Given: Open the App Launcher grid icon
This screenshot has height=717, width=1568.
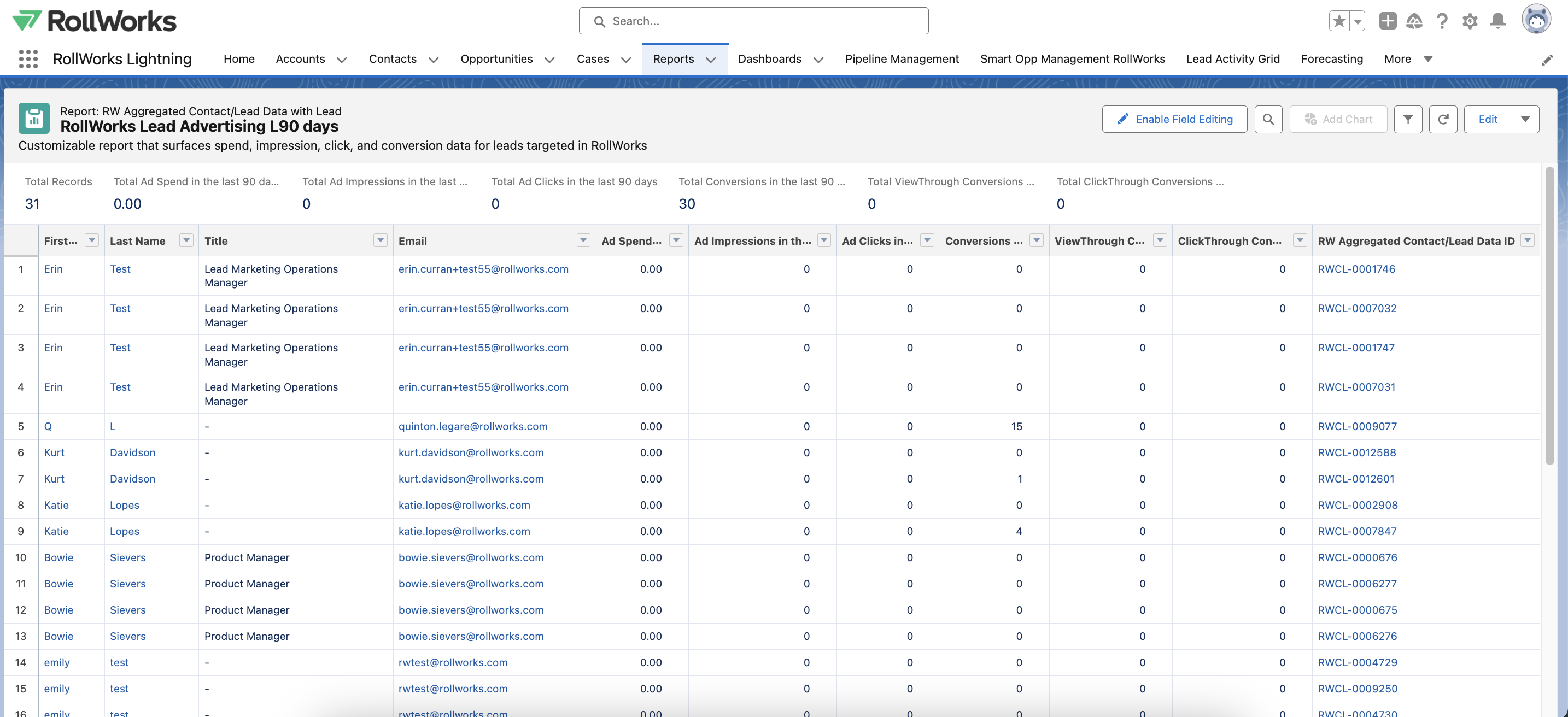Looking at the screenshot, I should point(28,59).
